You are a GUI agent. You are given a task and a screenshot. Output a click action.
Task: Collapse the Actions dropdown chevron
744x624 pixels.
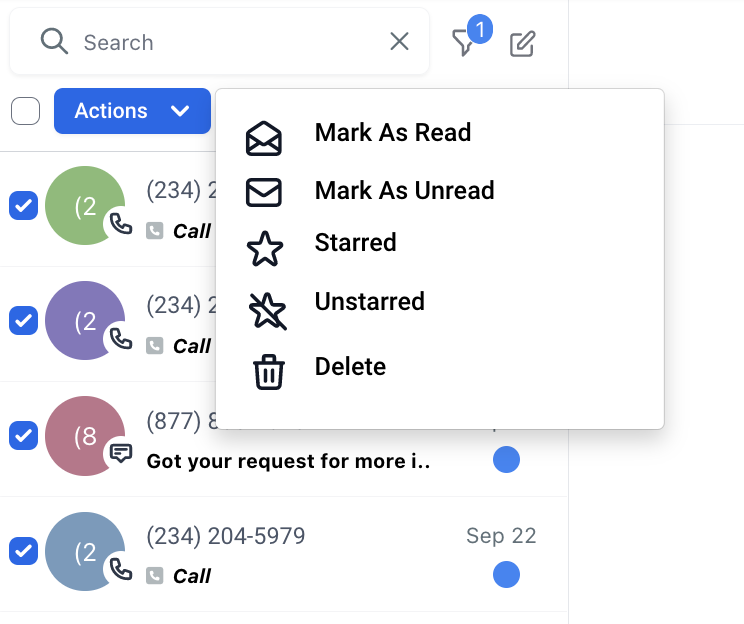tap(180, 111)
